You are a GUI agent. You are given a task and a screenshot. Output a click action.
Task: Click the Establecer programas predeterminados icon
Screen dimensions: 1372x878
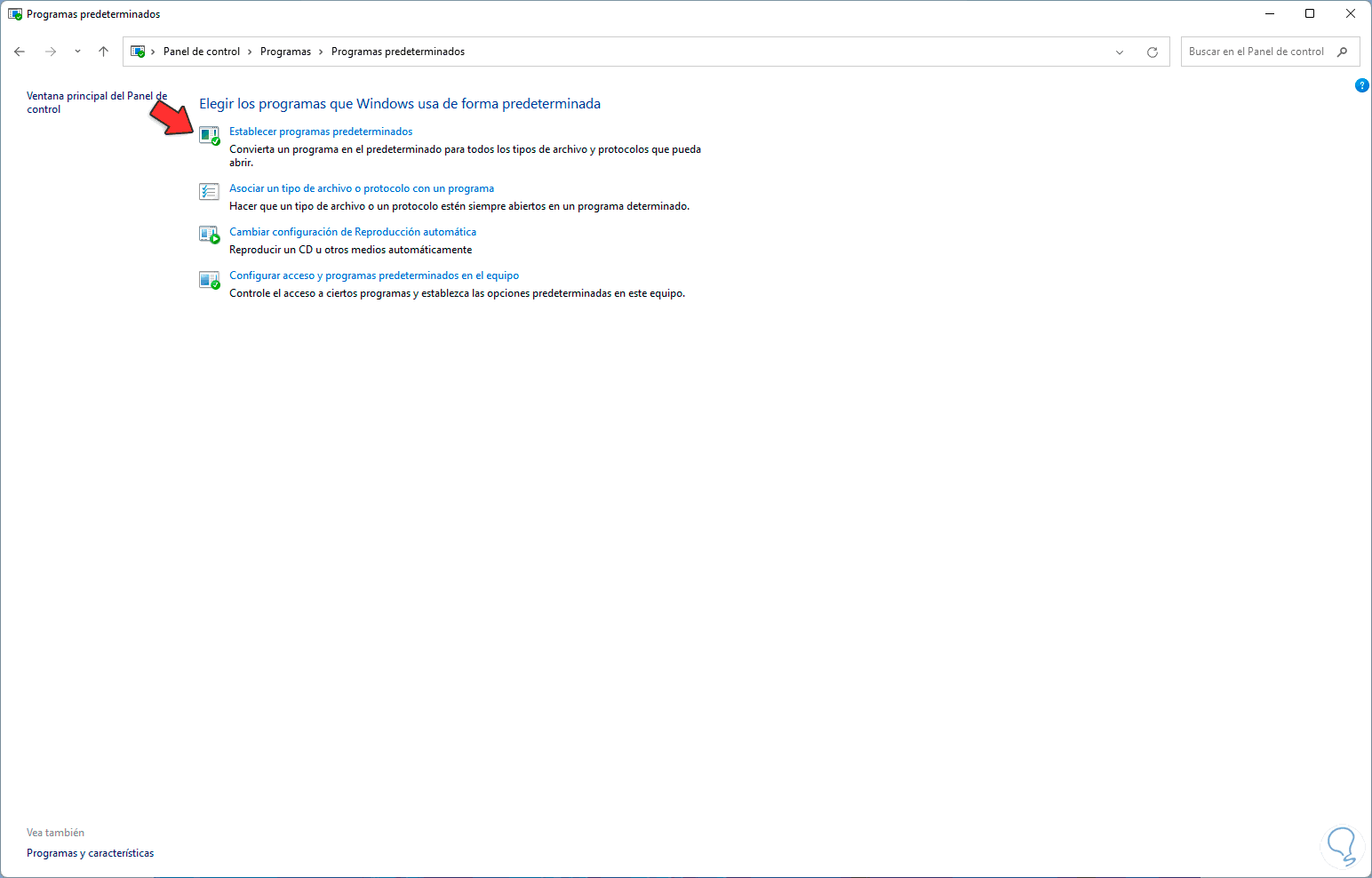click(x=209, y=136)
